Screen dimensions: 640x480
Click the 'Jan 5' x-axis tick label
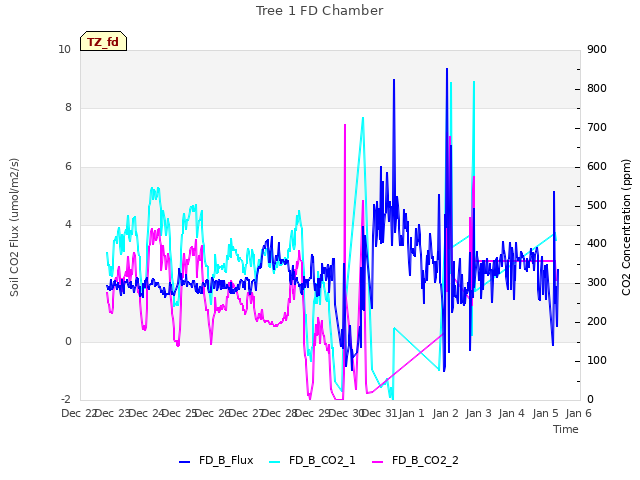[x=545, y=413]
